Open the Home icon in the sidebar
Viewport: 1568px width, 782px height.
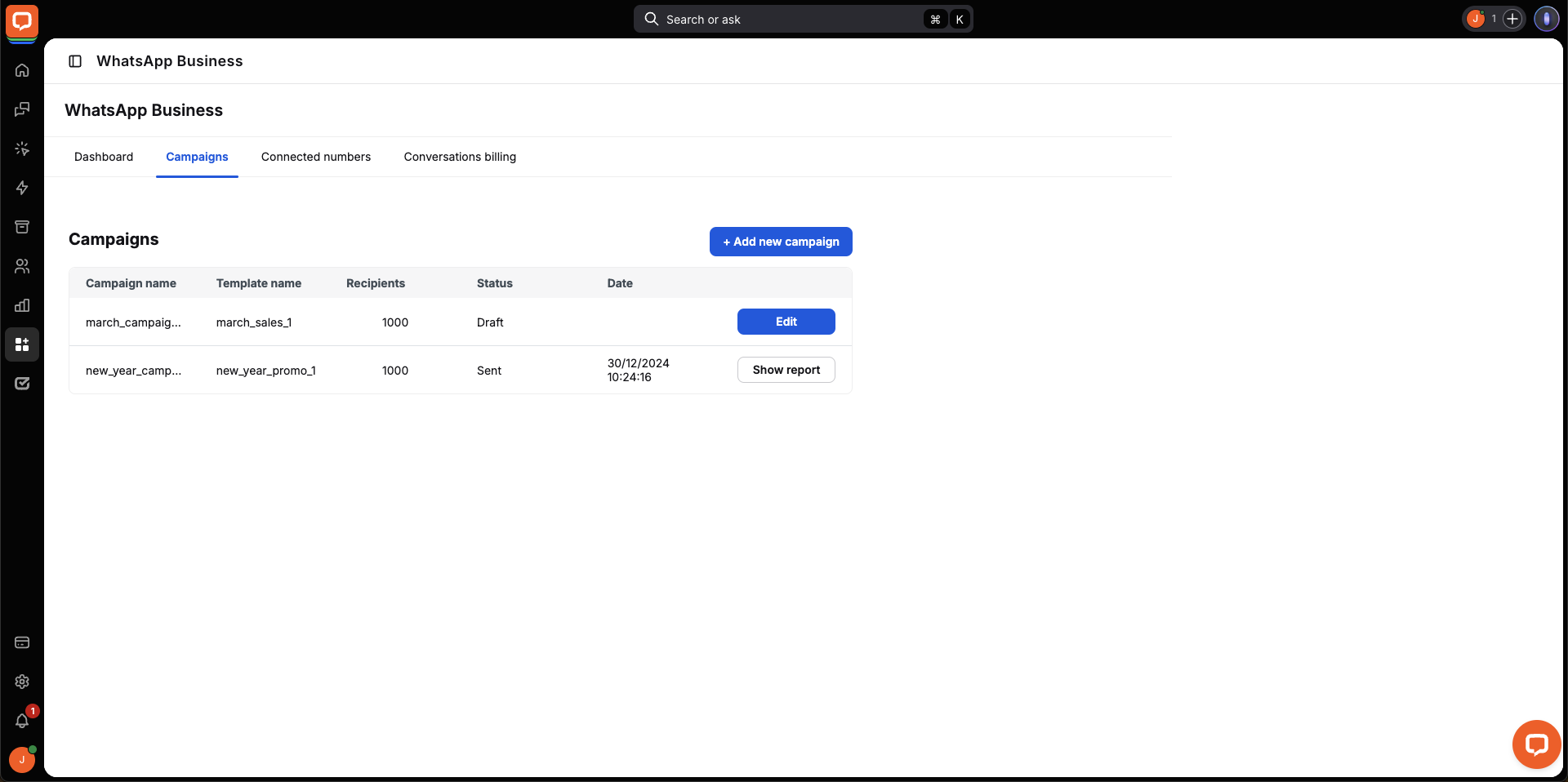pyautogui.click(x=22, y=70)
